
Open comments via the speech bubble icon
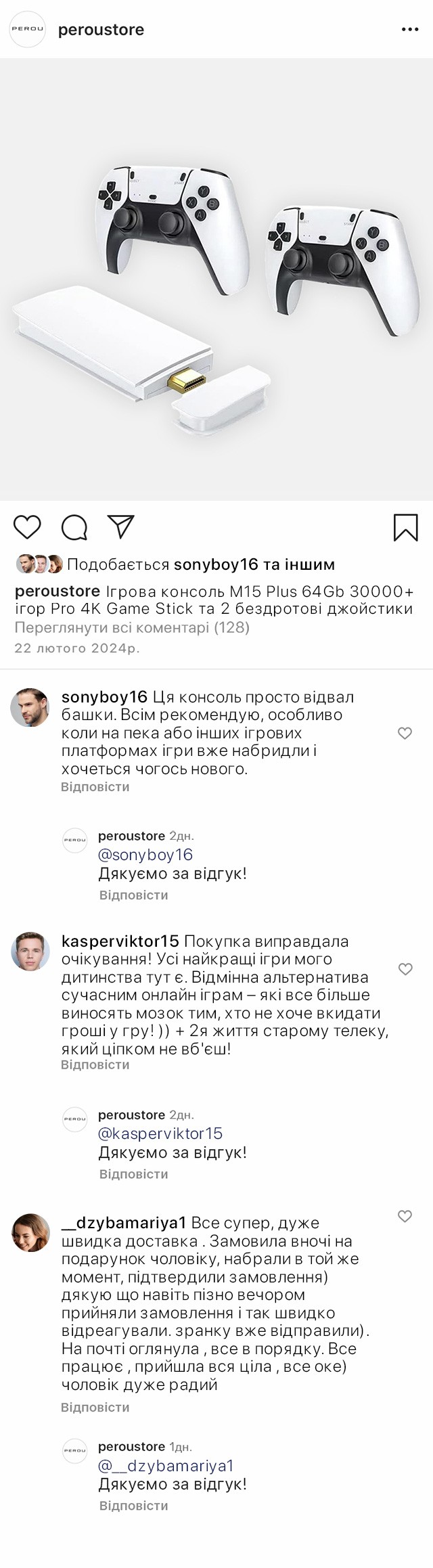point(74,528)
